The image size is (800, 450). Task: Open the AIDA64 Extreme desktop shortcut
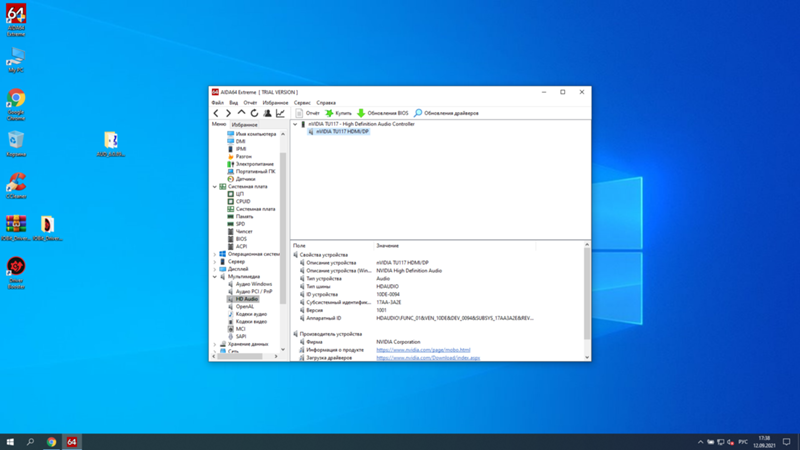pyautogui.click(x=16, y=20)
